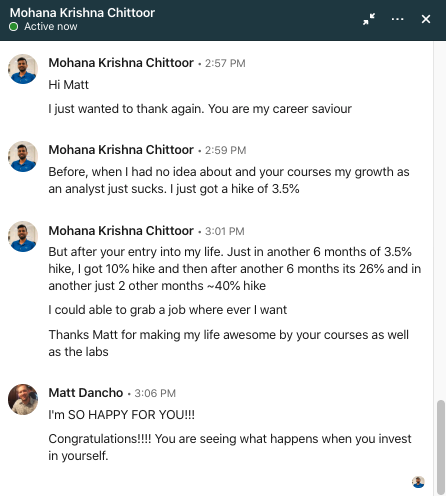Click the chat scrollbar thumb
The image size is (446, 496).
441,447
